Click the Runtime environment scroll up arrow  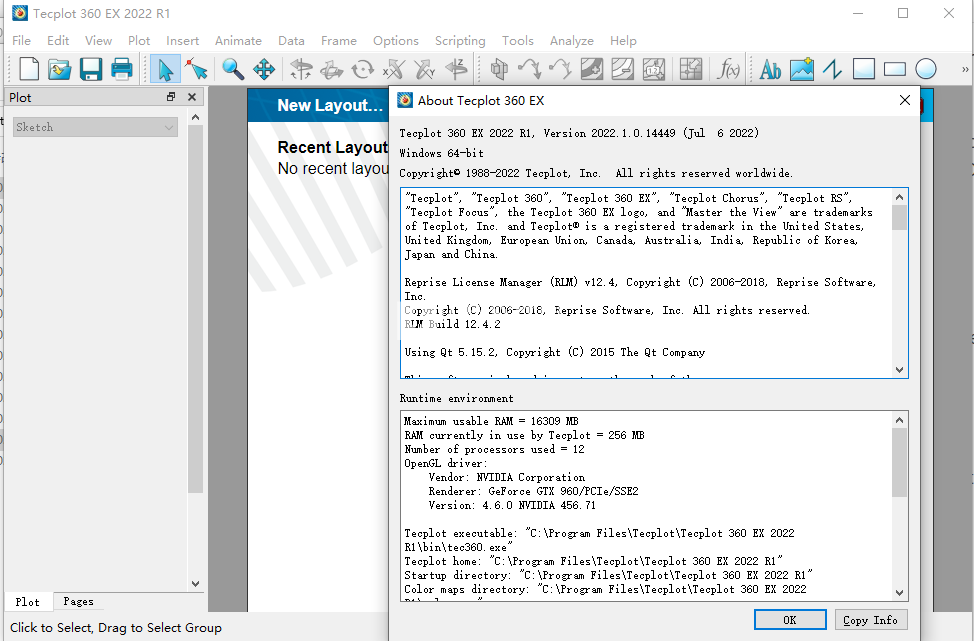coord(899,420)
